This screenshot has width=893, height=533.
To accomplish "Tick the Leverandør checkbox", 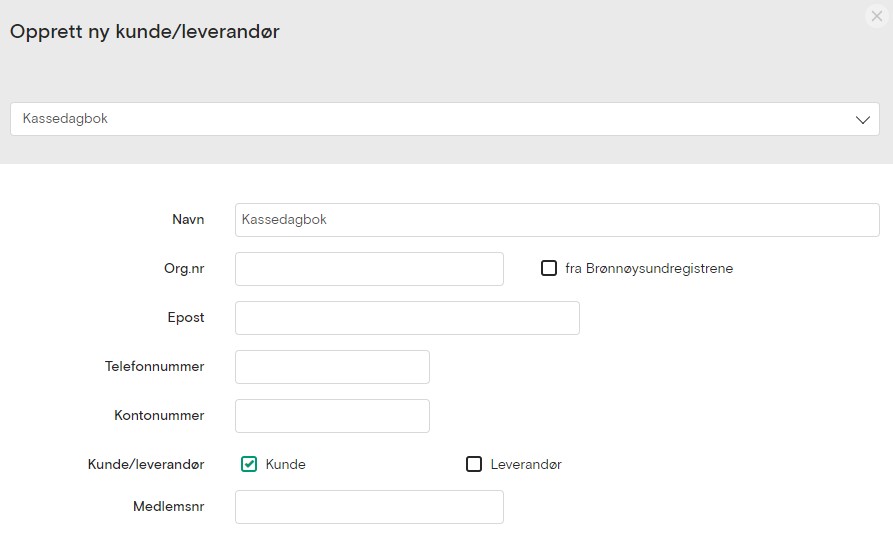I will 474,464.
